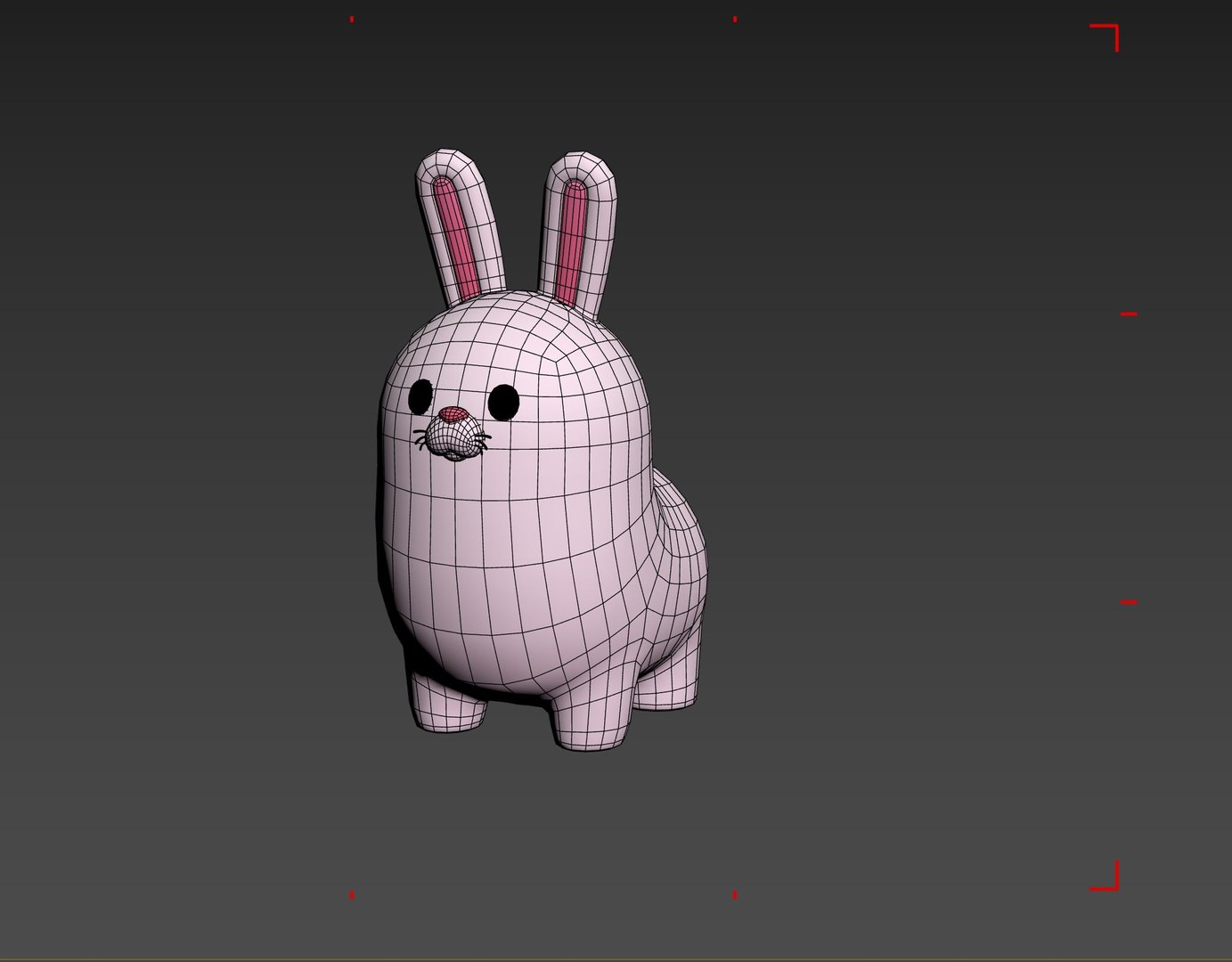Select the bunny's left black eye
Image resolution: width=1232 pixels, height=962 pixels.
coord(420,396)
